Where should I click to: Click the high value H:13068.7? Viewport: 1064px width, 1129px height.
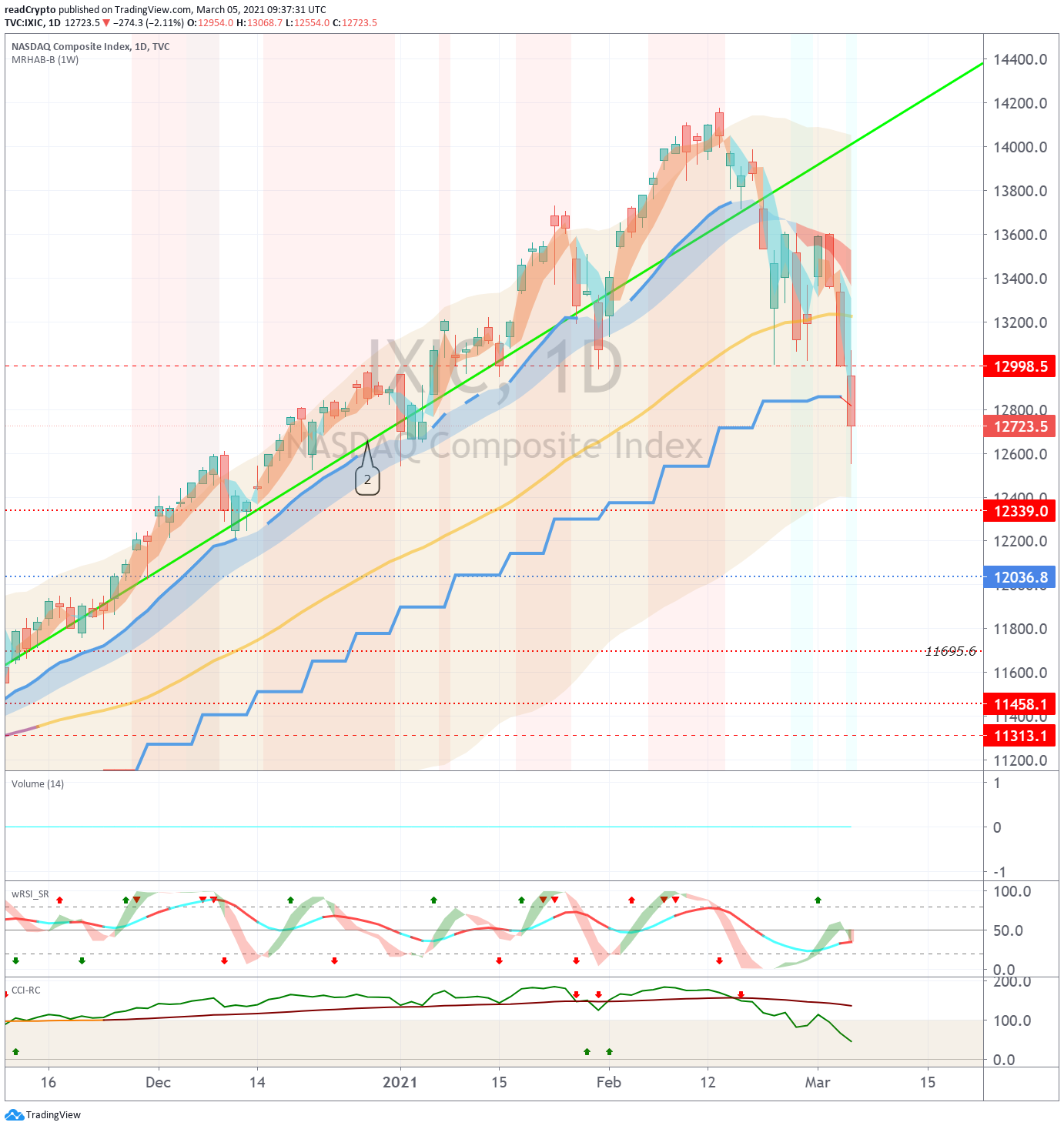point(259,23)
